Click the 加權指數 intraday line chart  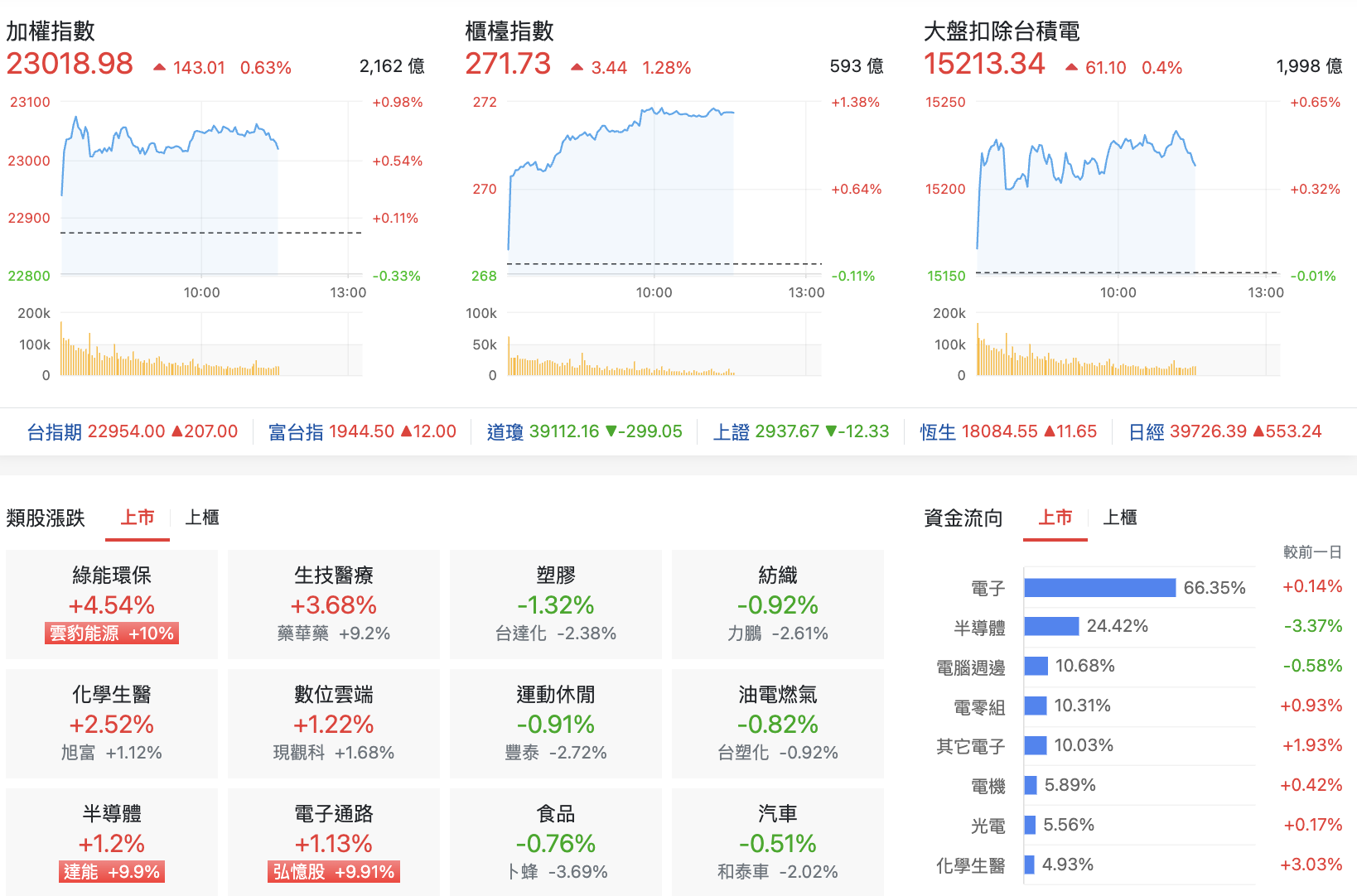tap(211, 189)
